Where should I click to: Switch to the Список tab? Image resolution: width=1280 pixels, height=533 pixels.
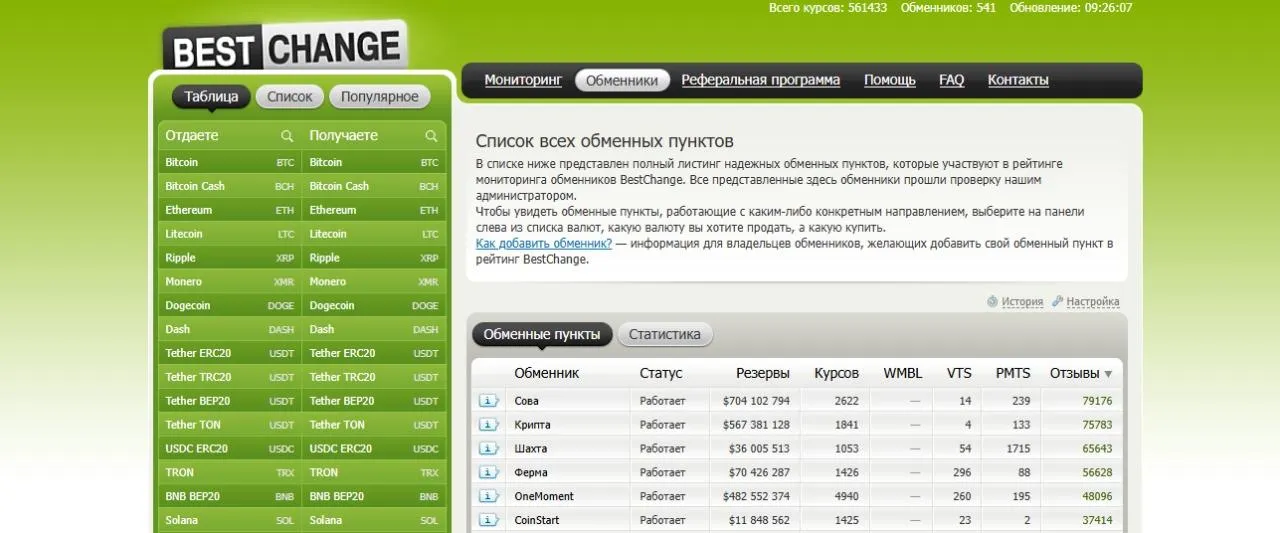pos(290,97)
